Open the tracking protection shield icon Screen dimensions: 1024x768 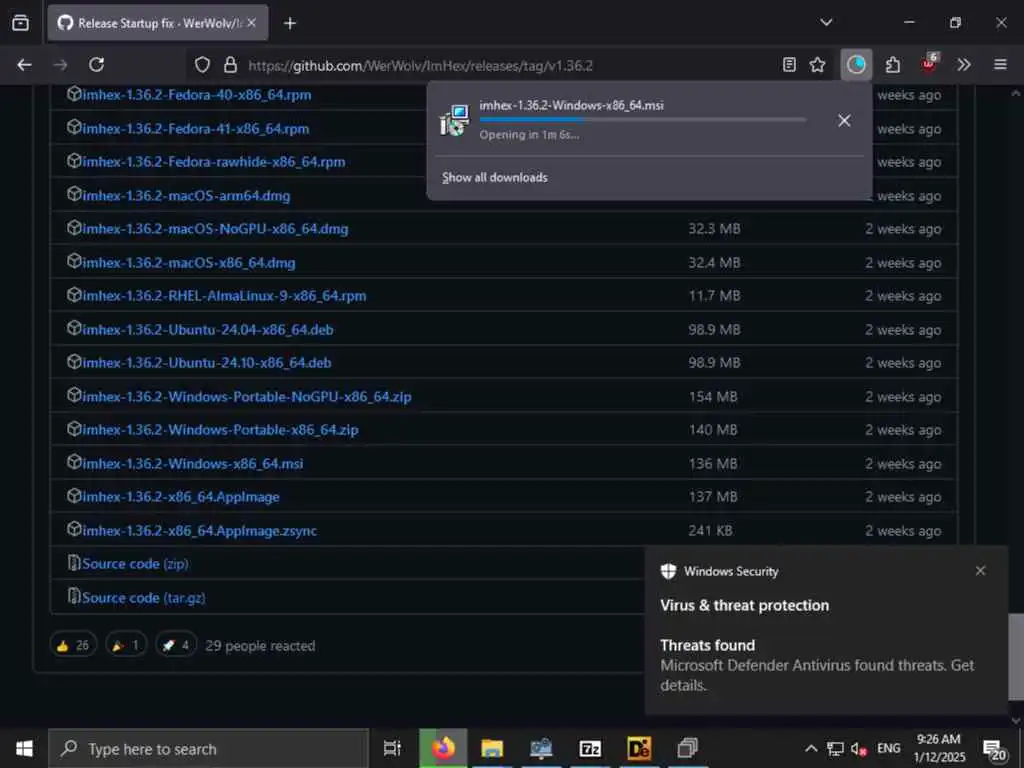click(202, 65)
